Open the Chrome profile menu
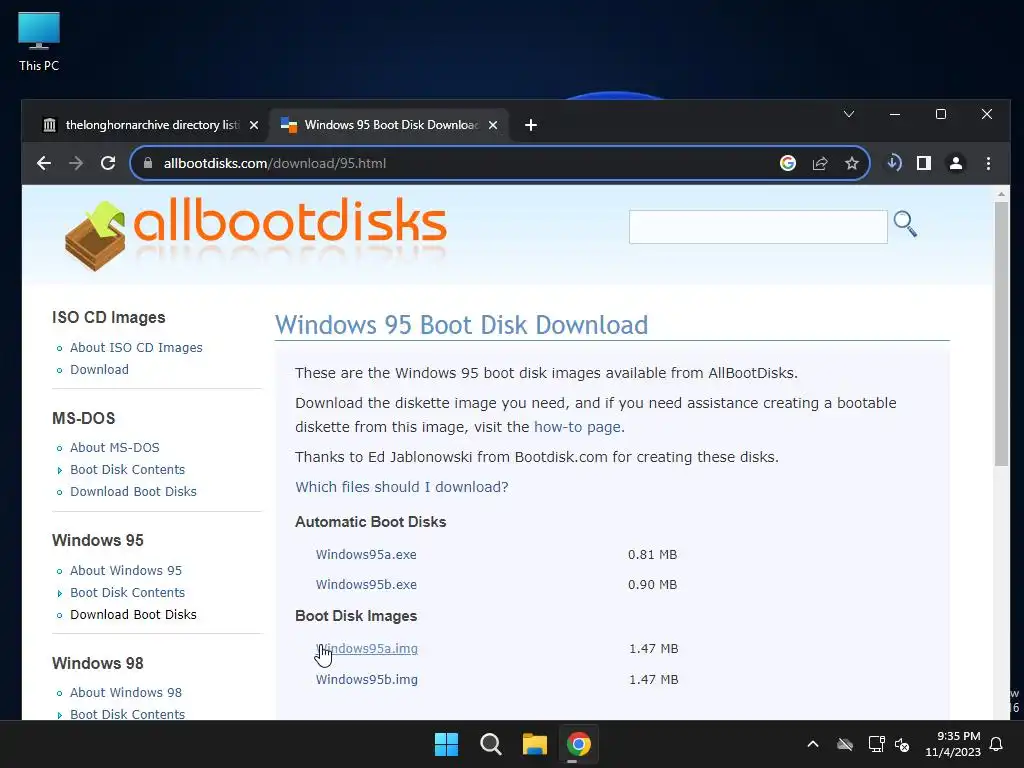The image size is (1024, 768). pyautogui.click(x=955, y=163)
